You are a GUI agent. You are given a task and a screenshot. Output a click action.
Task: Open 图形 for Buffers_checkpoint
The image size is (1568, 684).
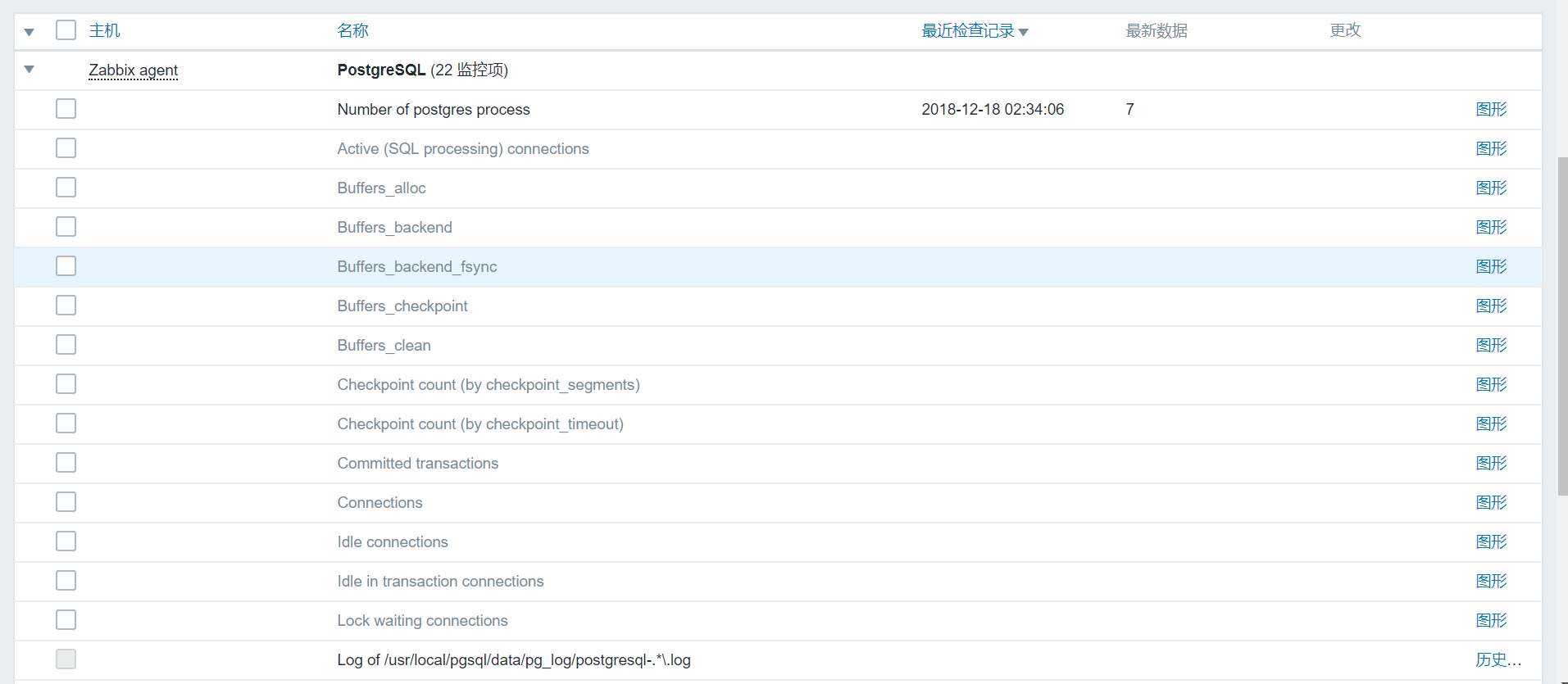1491,306
